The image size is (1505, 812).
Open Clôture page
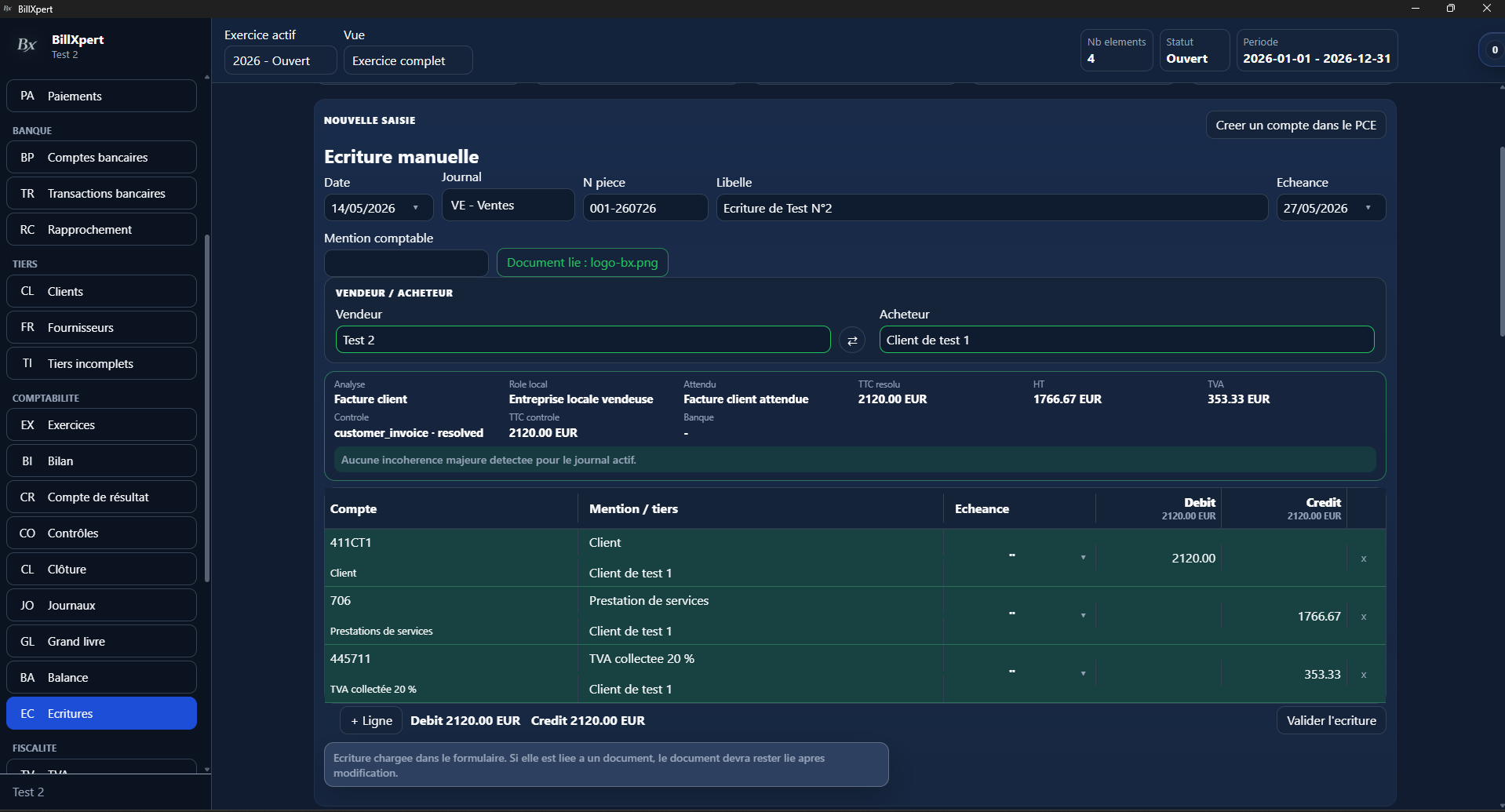click(101, 569)
